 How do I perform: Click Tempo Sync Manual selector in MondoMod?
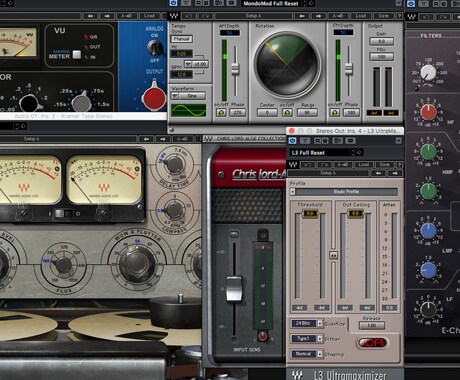(181, 39)
